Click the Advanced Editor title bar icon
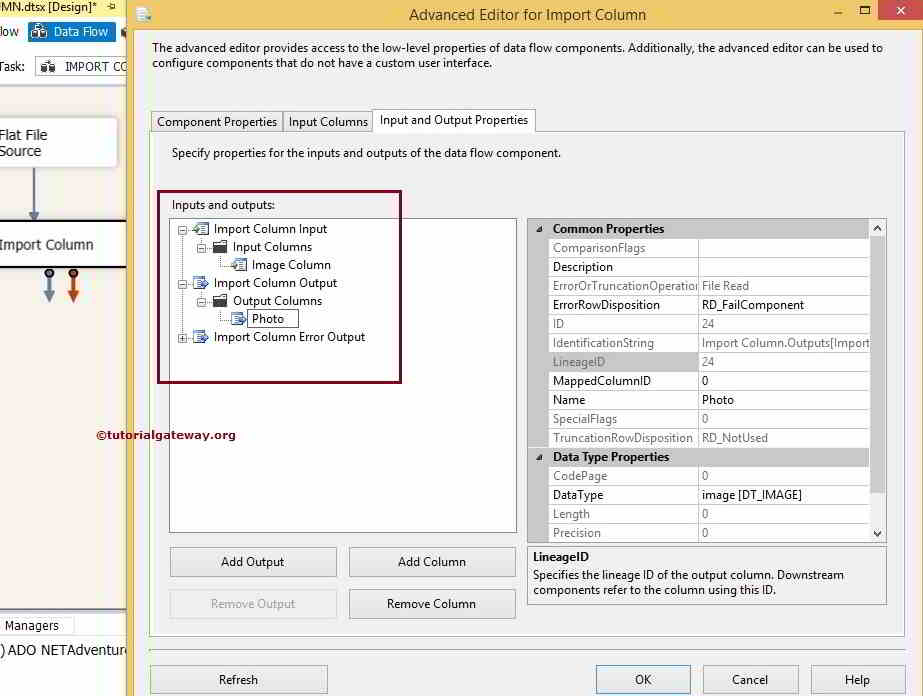Screen dimensions: 923x696 (x=142, y=15)
